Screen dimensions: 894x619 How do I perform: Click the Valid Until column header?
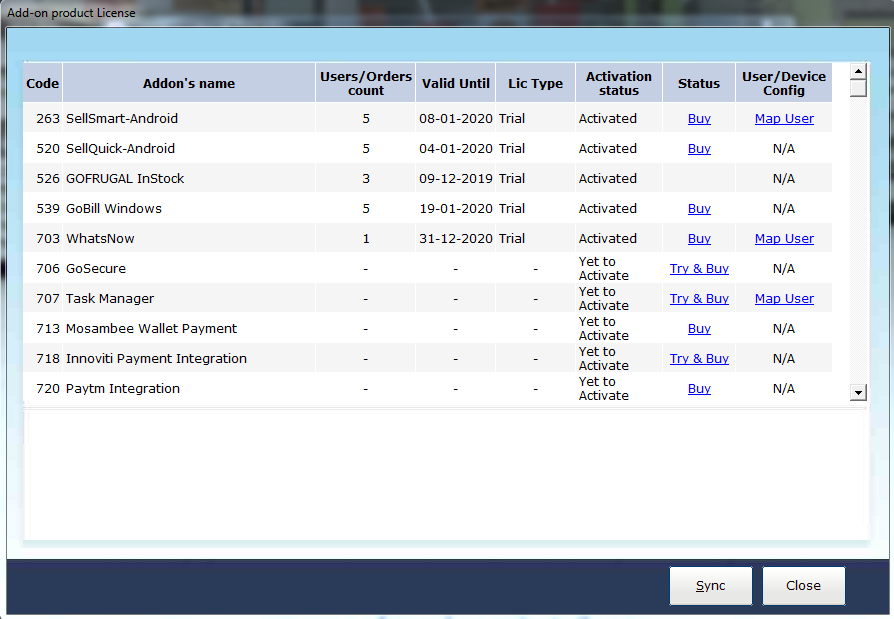point(456,83)
